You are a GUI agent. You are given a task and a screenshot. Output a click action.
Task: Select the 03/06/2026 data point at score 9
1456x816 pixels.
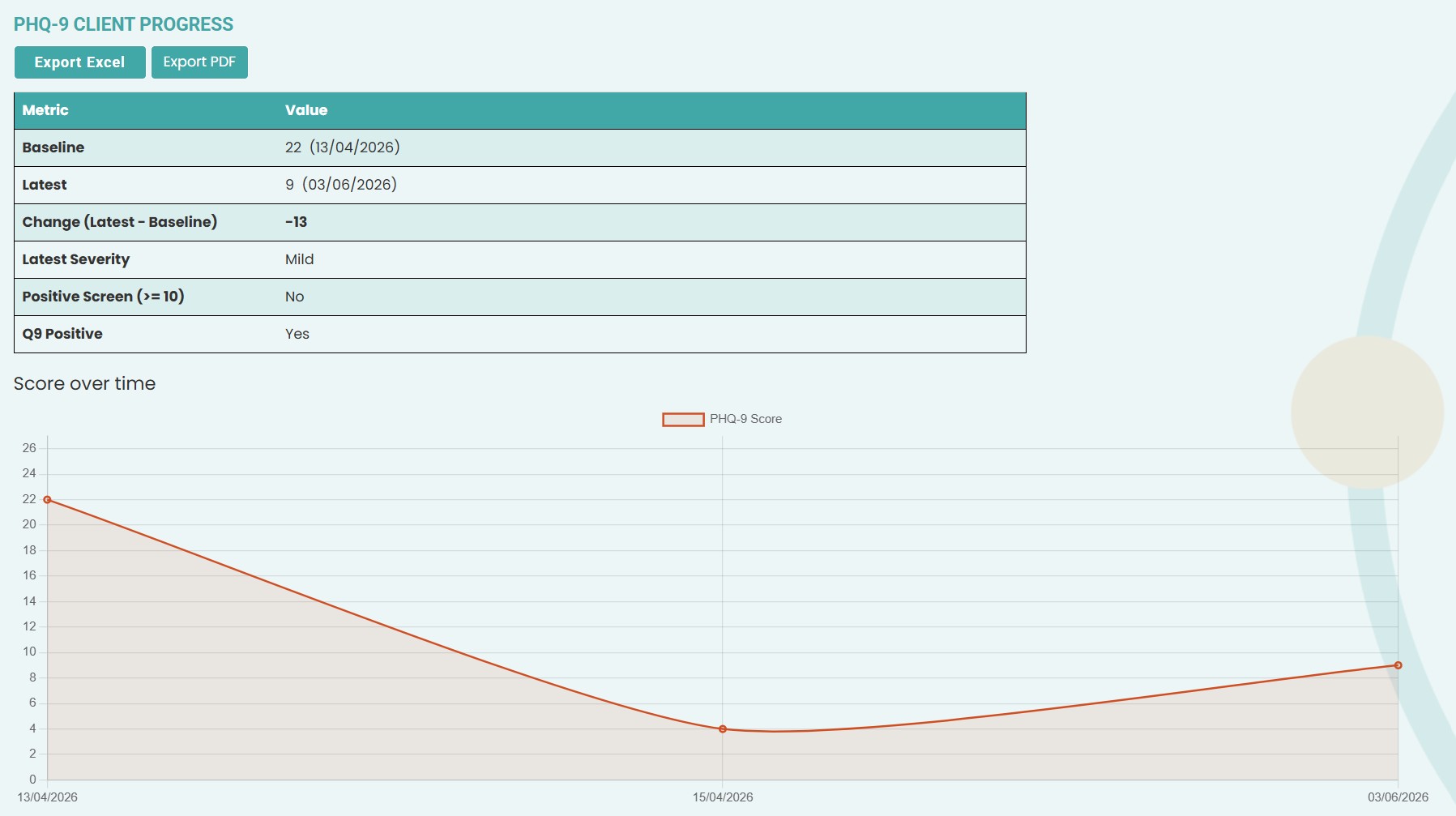click(1398, 665)
